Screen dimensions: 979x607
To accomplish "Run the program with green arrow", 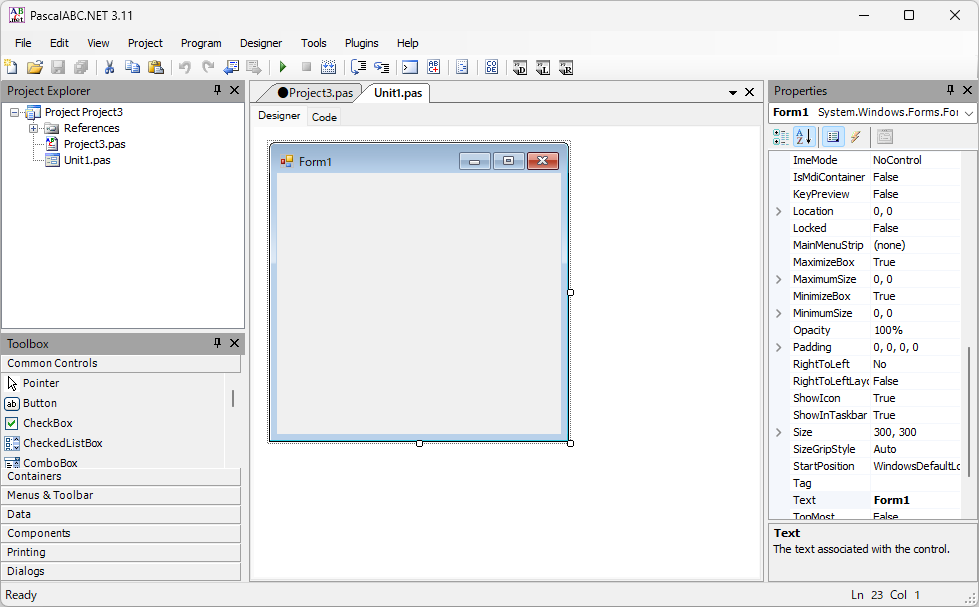I will pyautogui.click(x=283, y=67).
